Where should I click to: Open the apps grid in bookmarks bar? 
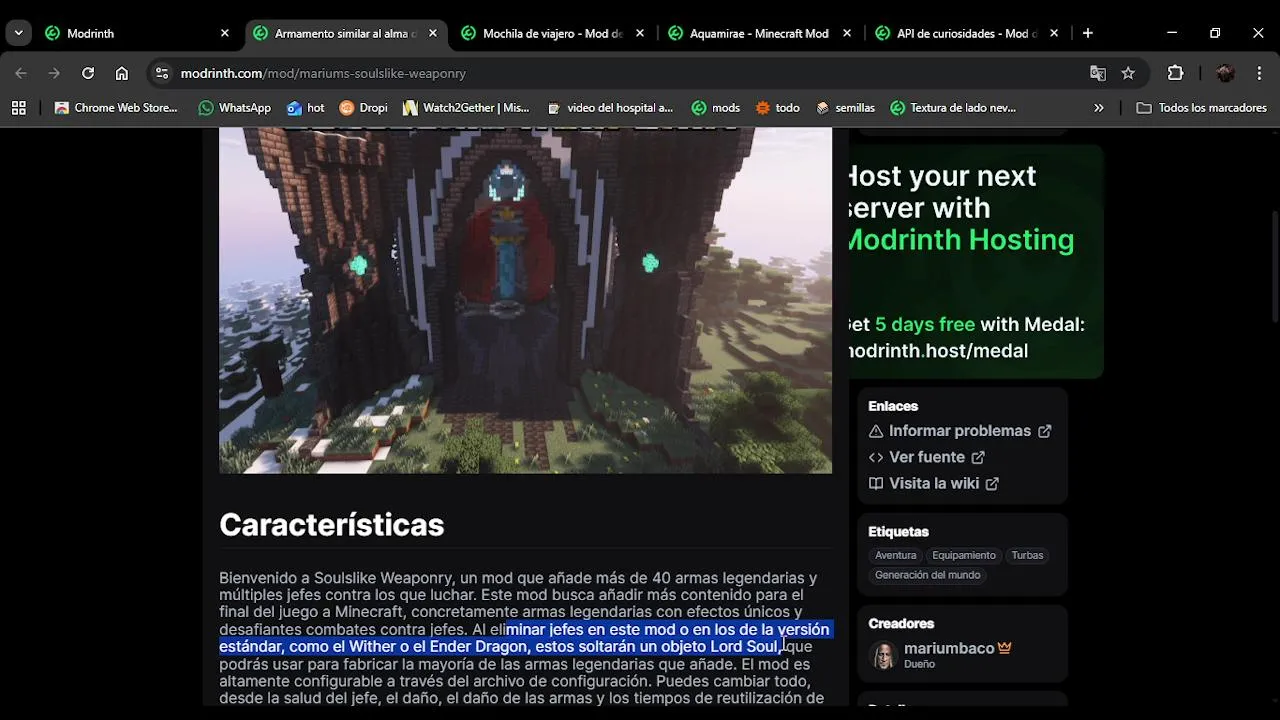click(x=18, y=108)
